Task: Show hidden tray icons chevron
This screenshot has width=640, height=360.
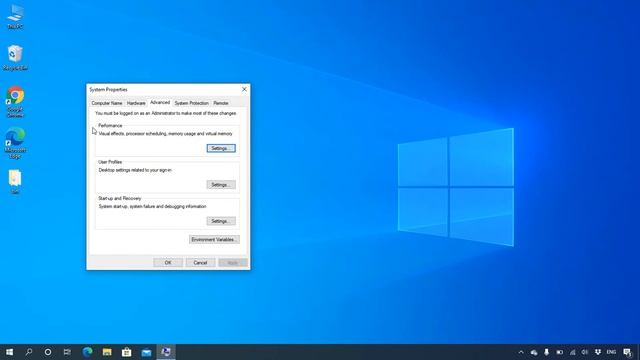Action: pyautogui.click(x=521, y=352)
